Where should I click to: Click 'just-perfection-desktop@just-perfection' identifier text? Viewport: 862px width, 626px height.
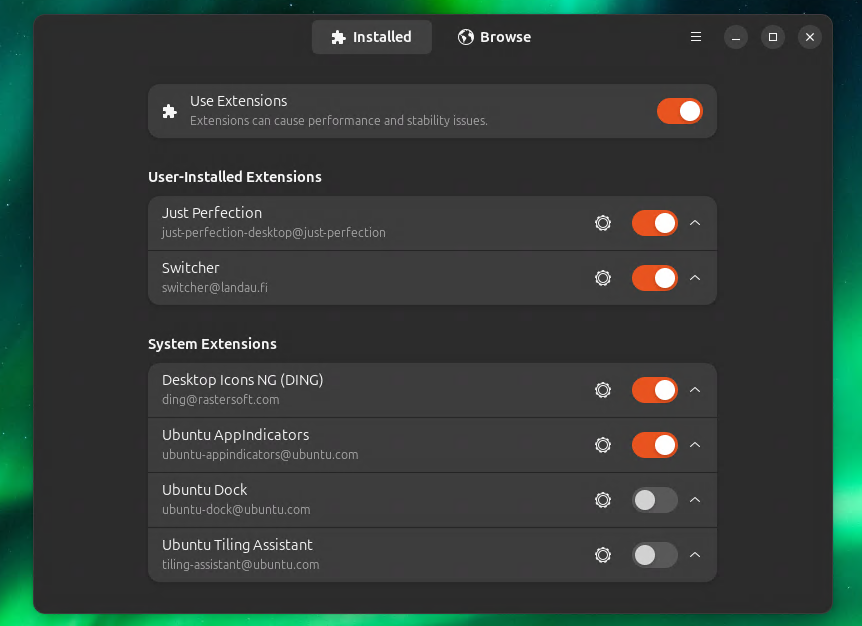click(x=273, y=232)
